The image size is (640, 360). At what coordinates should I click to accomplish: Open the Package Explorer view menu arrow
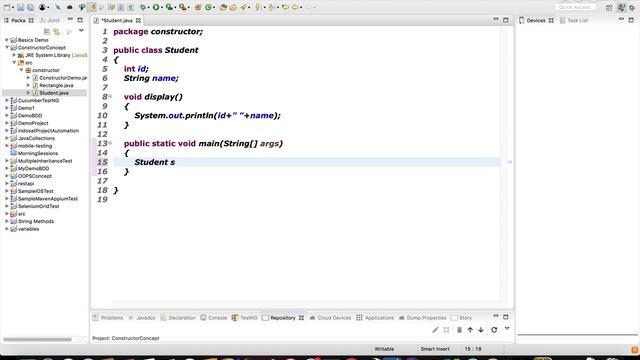(81, 31)
